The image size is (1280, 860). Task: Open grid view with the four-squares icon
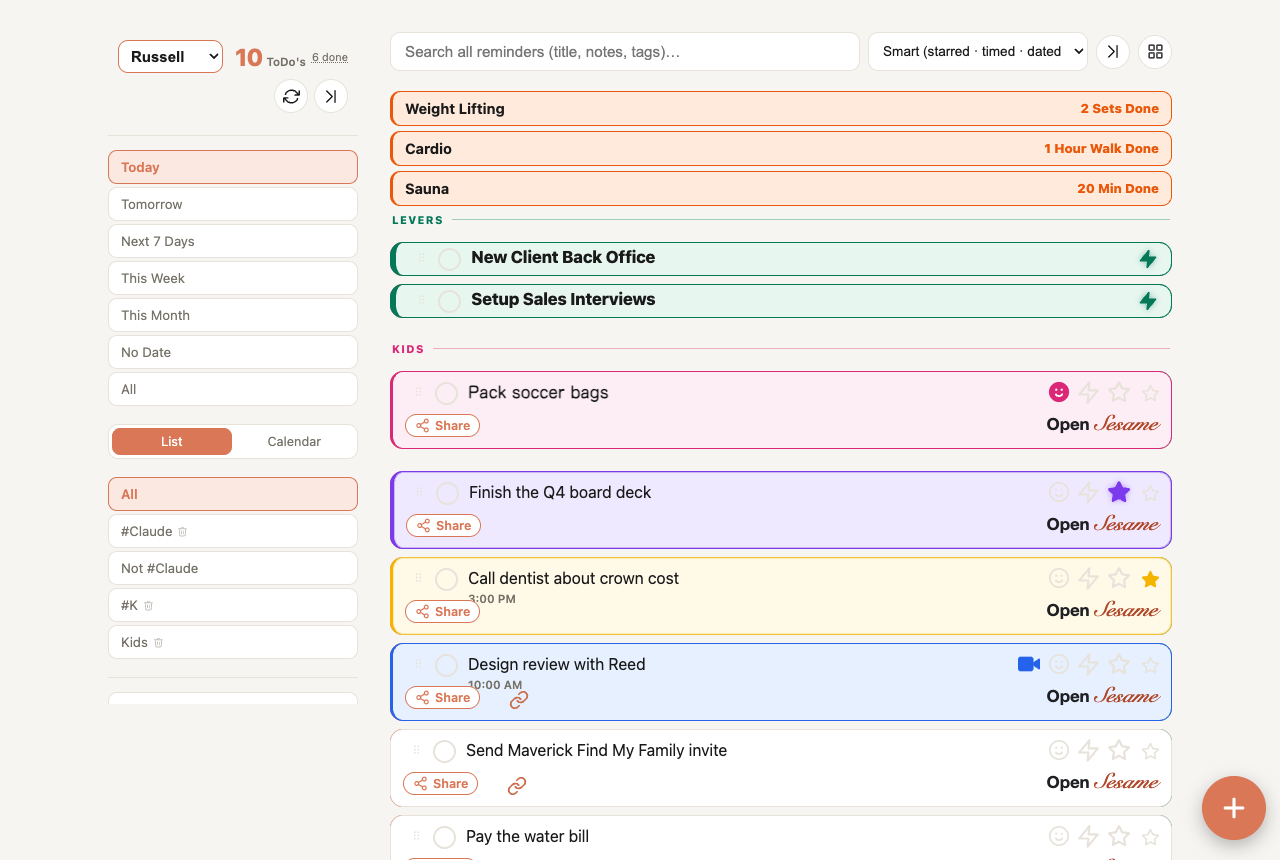coord(1155,52)
